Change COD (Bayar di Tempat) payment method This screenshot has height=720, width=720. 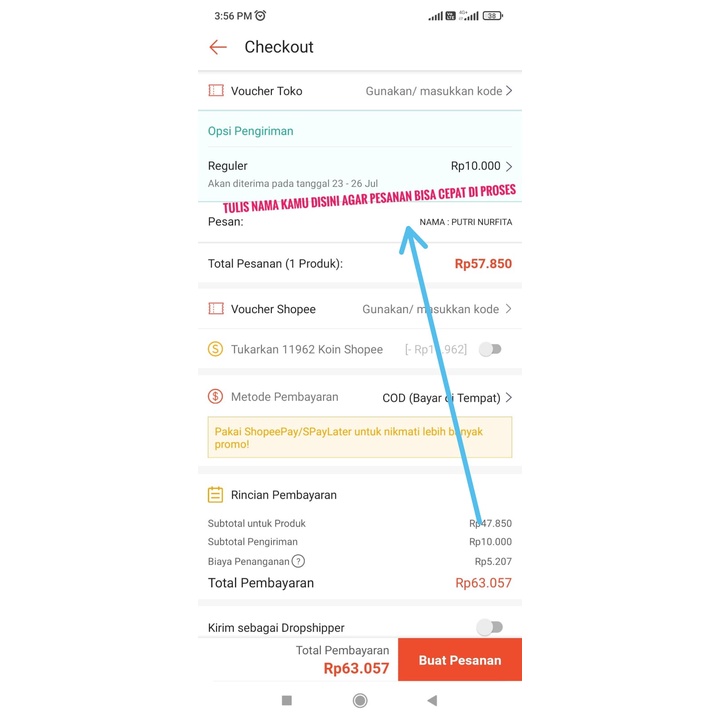coord(447,398)
